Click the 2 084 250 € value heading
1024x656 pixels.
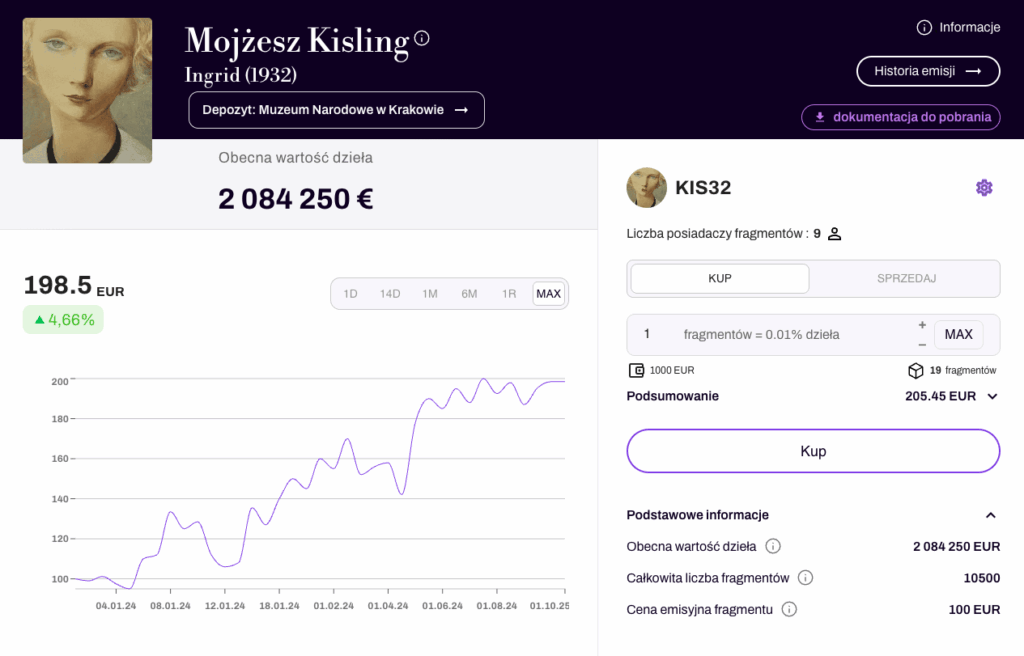coord(295,199)
